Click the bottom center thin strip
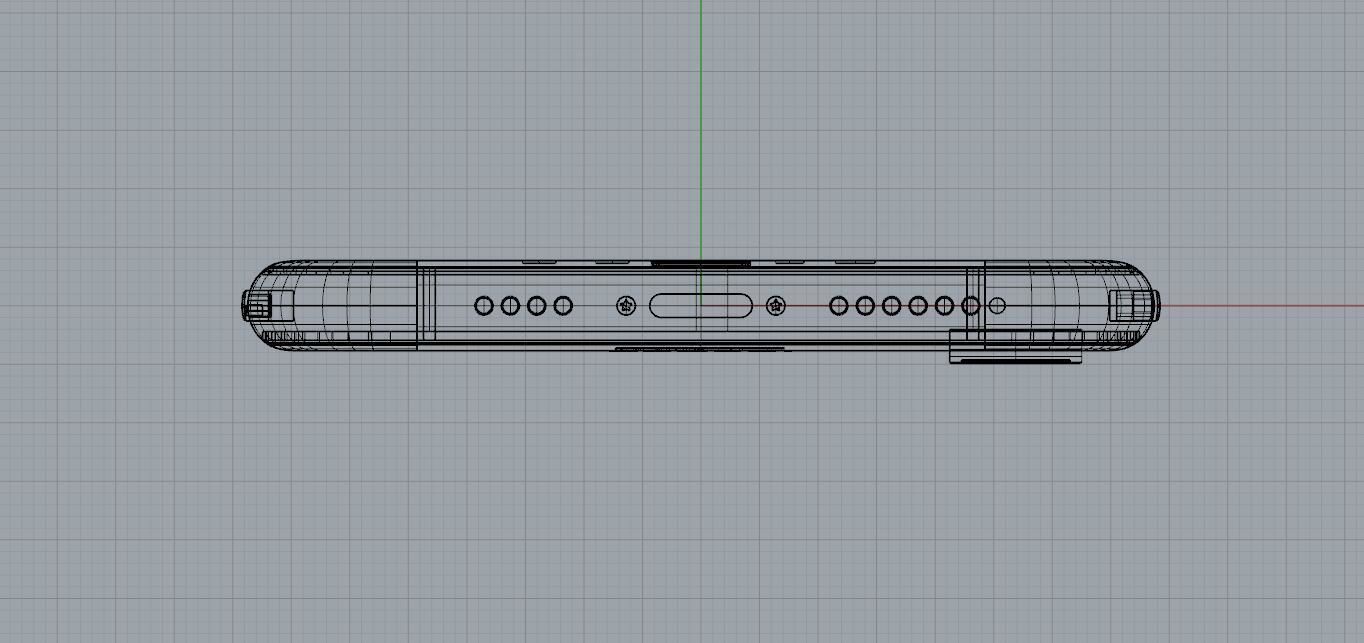This screenshot has height=643, width=1364. tap(700, 350)
